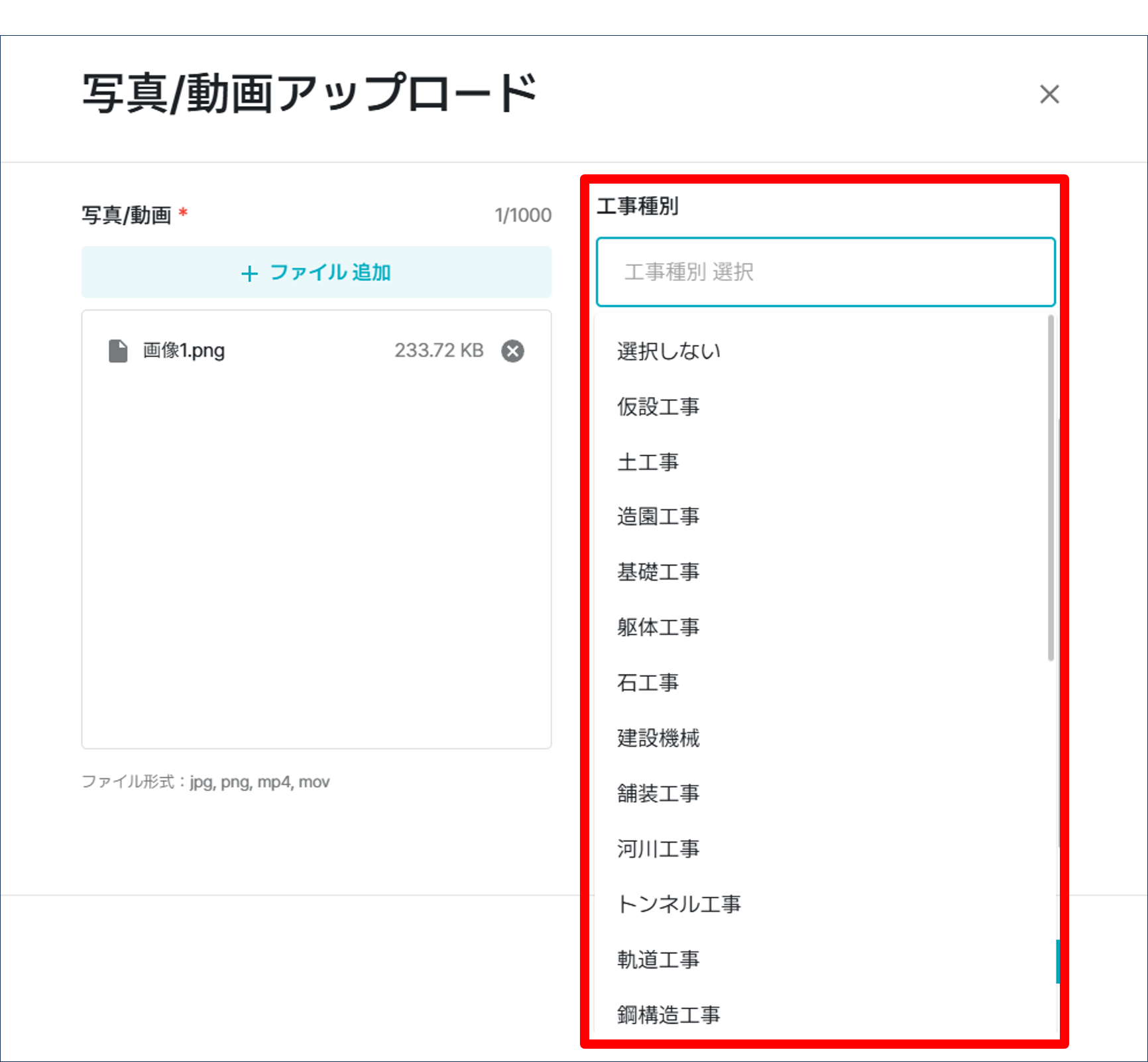Close the upload dialog with the X icon
The height and width of the screenshot is (1062, 1148).
[1049, 95]
